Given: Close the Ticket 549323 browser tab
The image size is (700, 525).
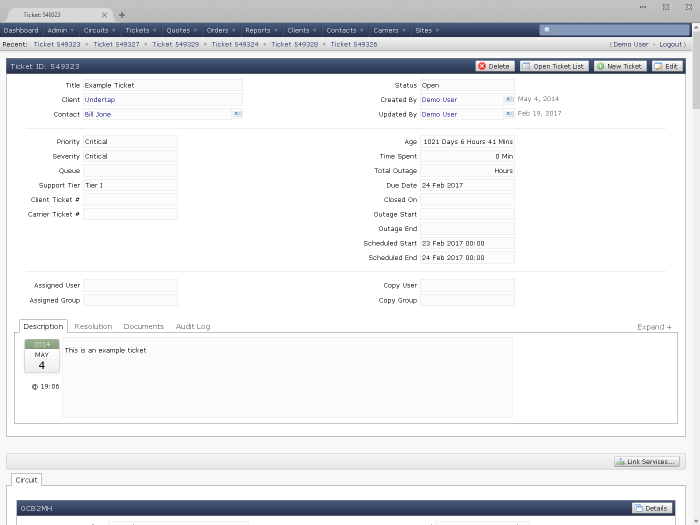Looking at the screenshot, I should [x=104, y=15].
